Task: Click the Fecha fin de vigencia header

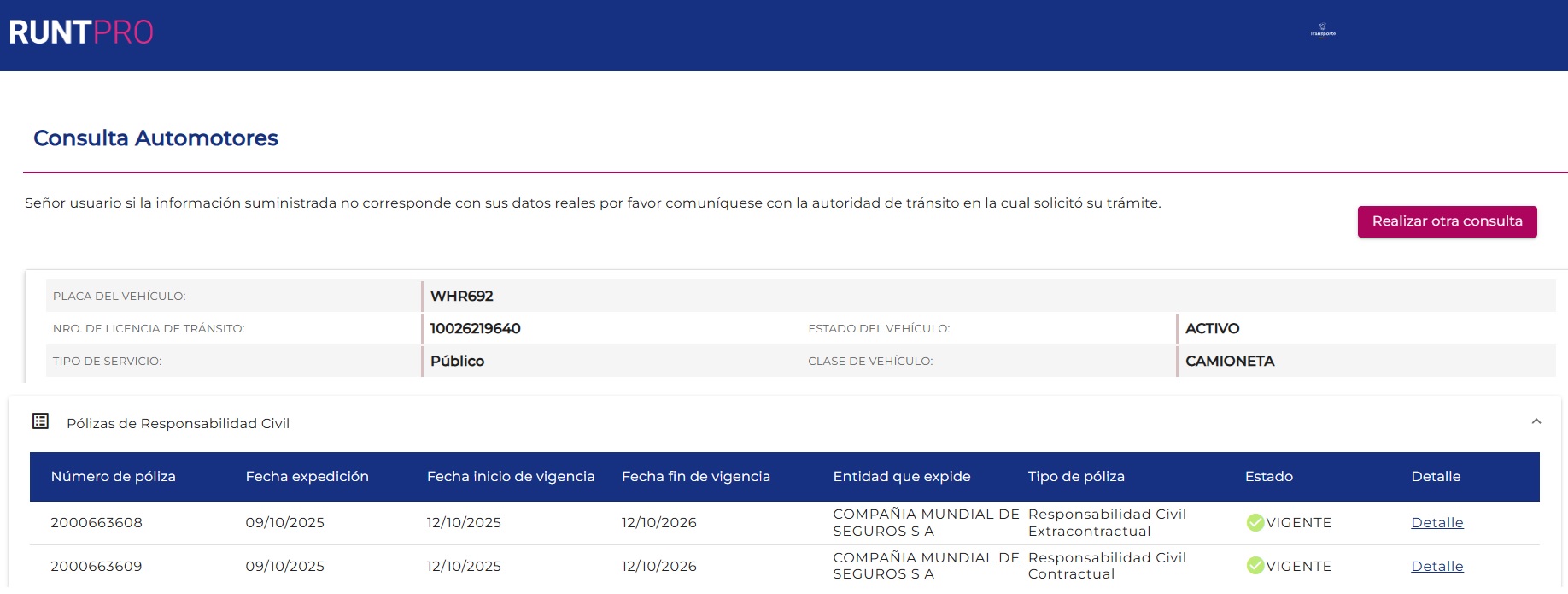Action: pos(695,476)
